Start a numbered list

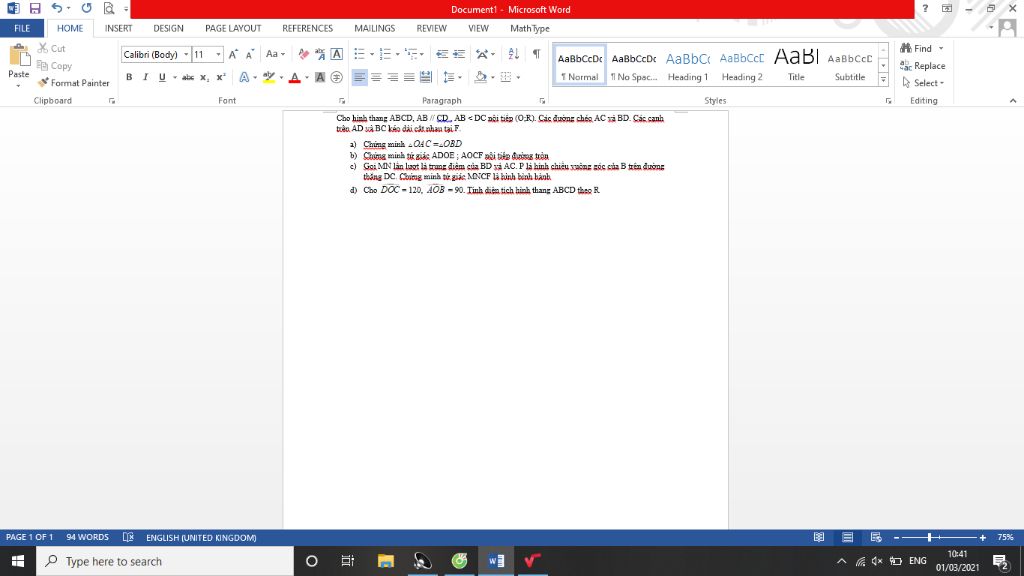tap(385, 54)
